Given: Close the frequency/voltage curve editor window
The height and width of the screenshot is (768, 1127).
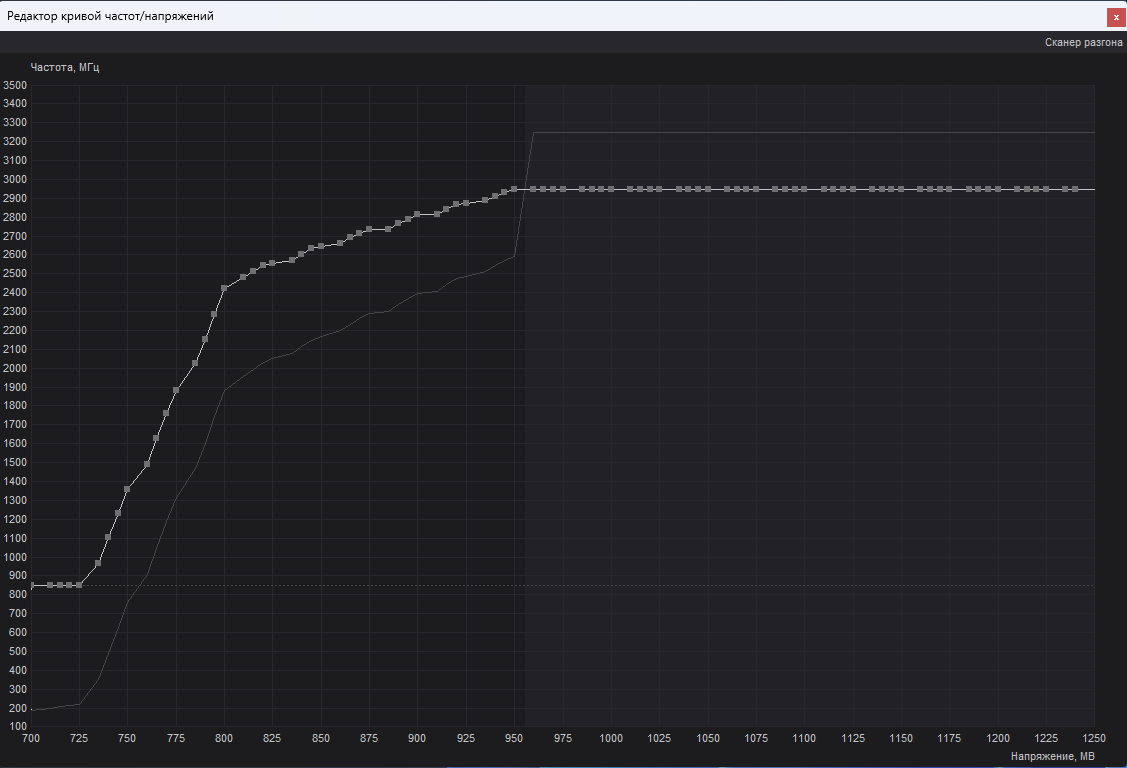Looking at the screenshot, I should [1116, 17].
